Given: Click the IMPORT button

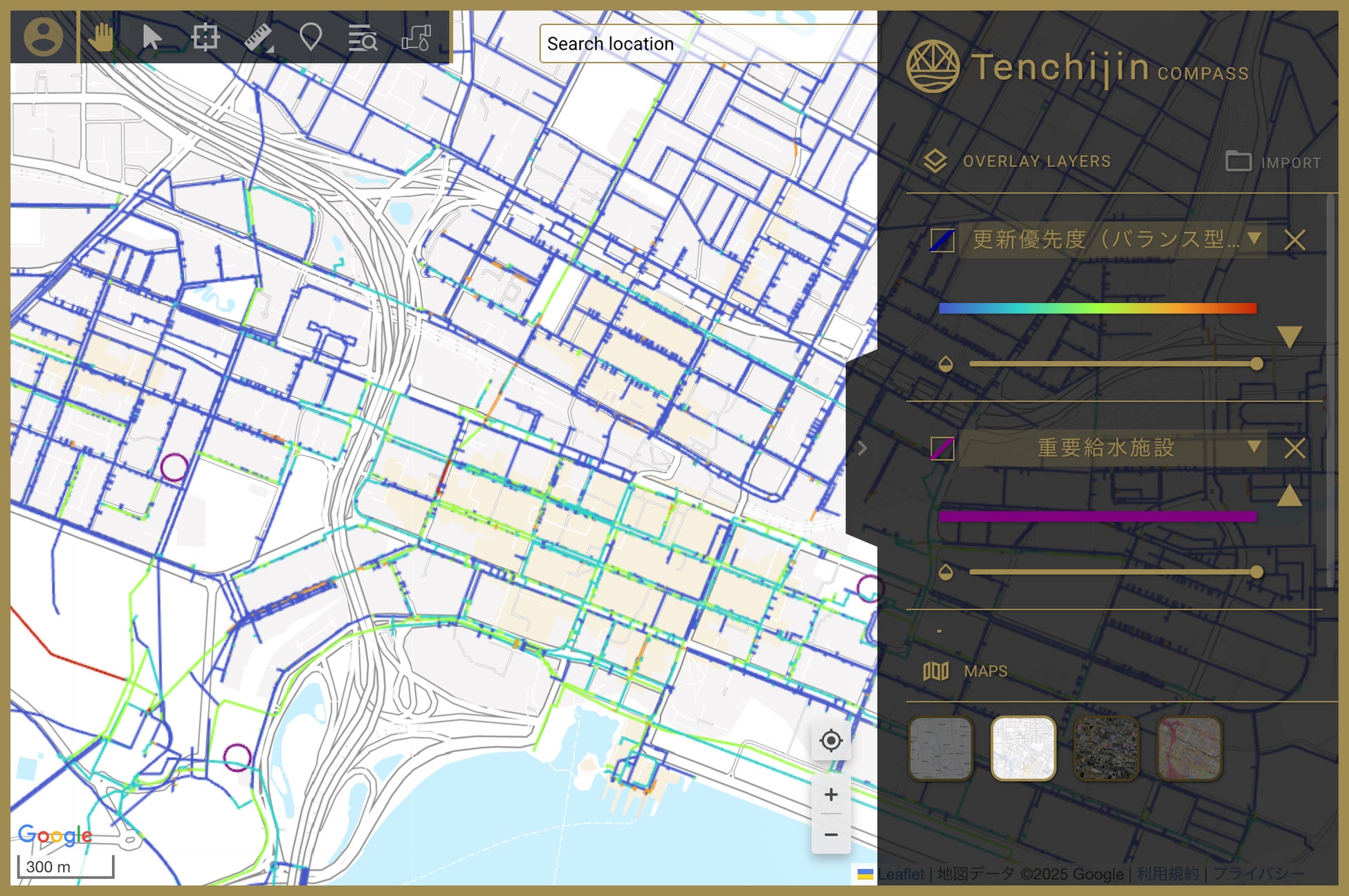Looking at the screenshot, I should (1274, 163).
